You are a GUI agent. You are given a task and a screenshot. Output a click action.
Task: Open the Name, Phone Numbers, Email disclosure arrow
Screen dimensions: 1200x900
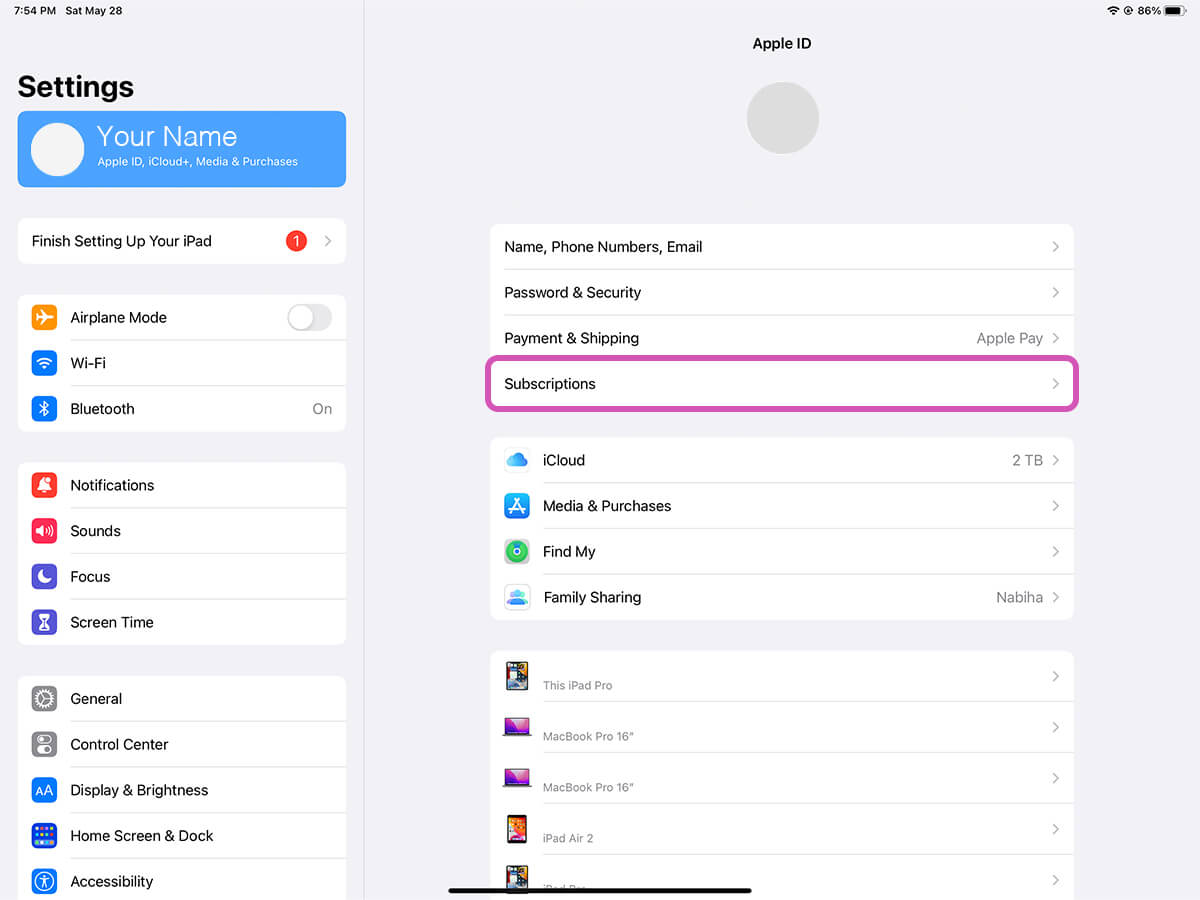[x=1055, y=247]
